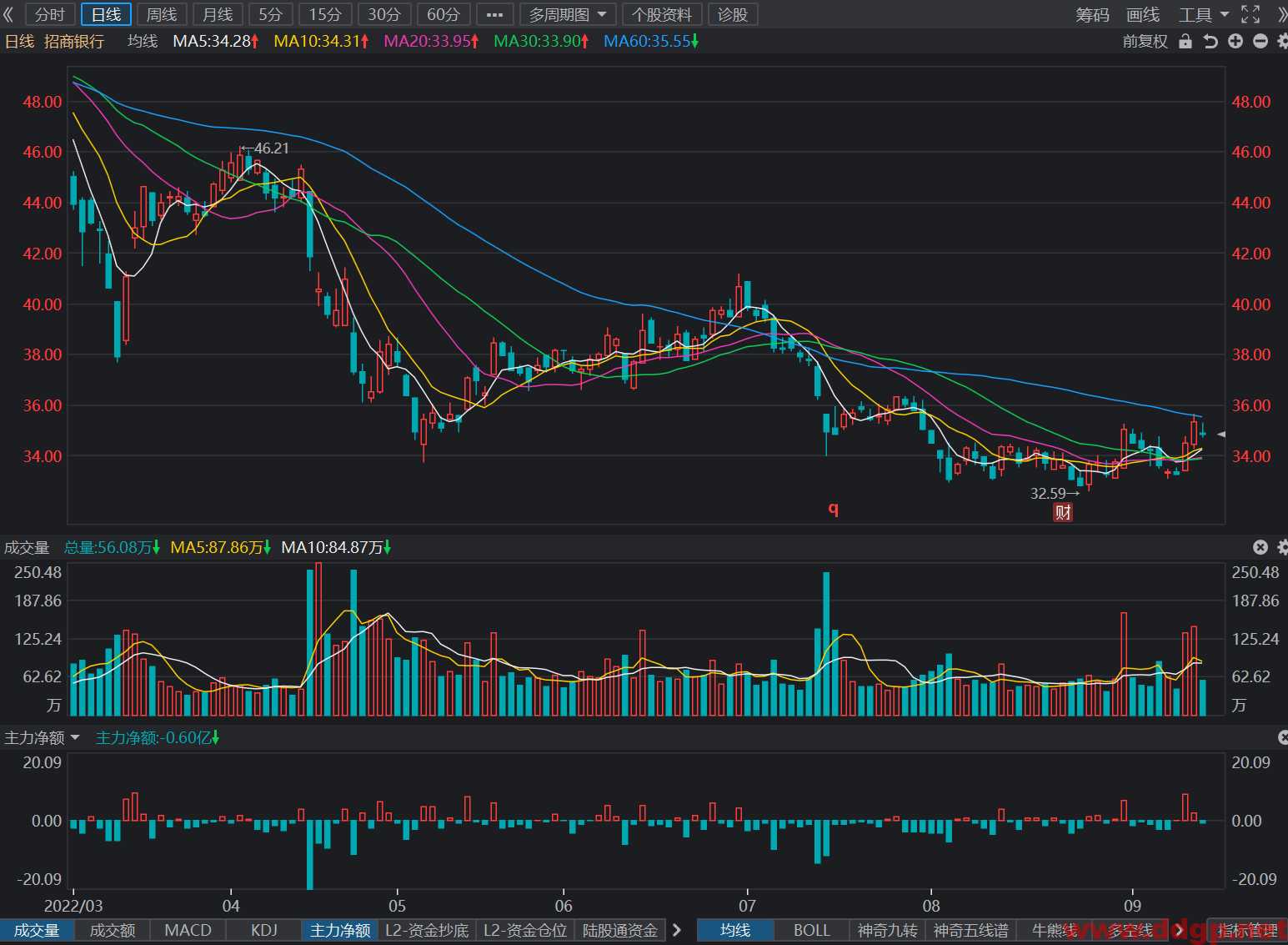The height and width of the screenshot is (945, 1288).
Task: Show more indicator tabs with right chevron
Action: point(677,930)
